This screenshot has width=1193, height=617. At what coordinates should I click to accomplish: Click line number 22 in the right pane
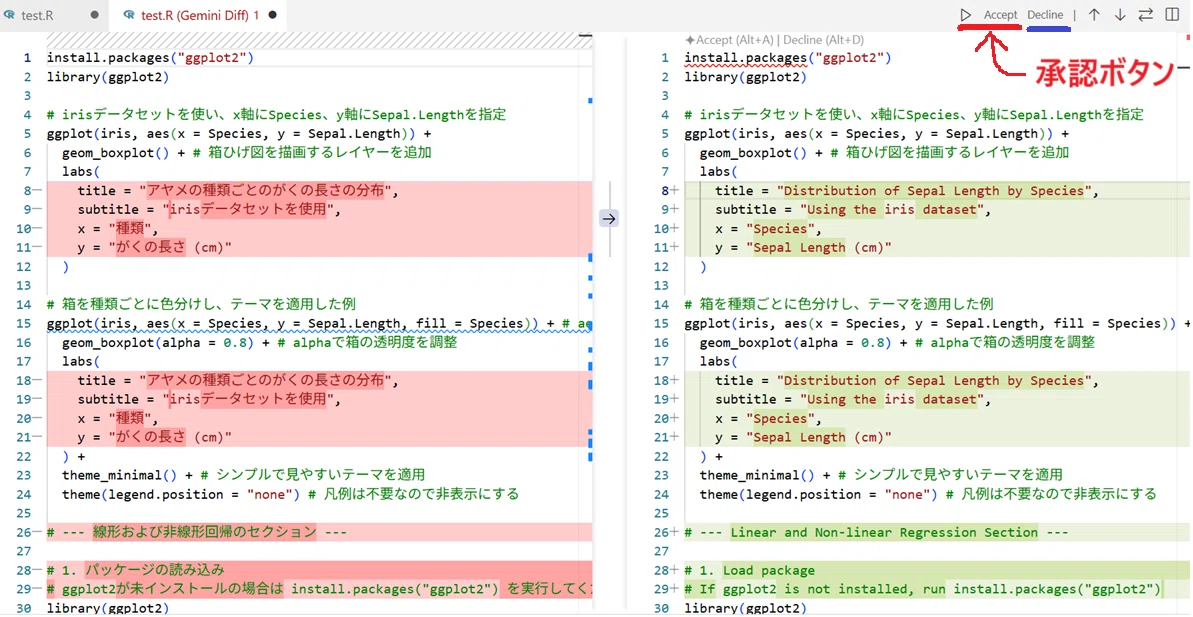click(660, 456)
